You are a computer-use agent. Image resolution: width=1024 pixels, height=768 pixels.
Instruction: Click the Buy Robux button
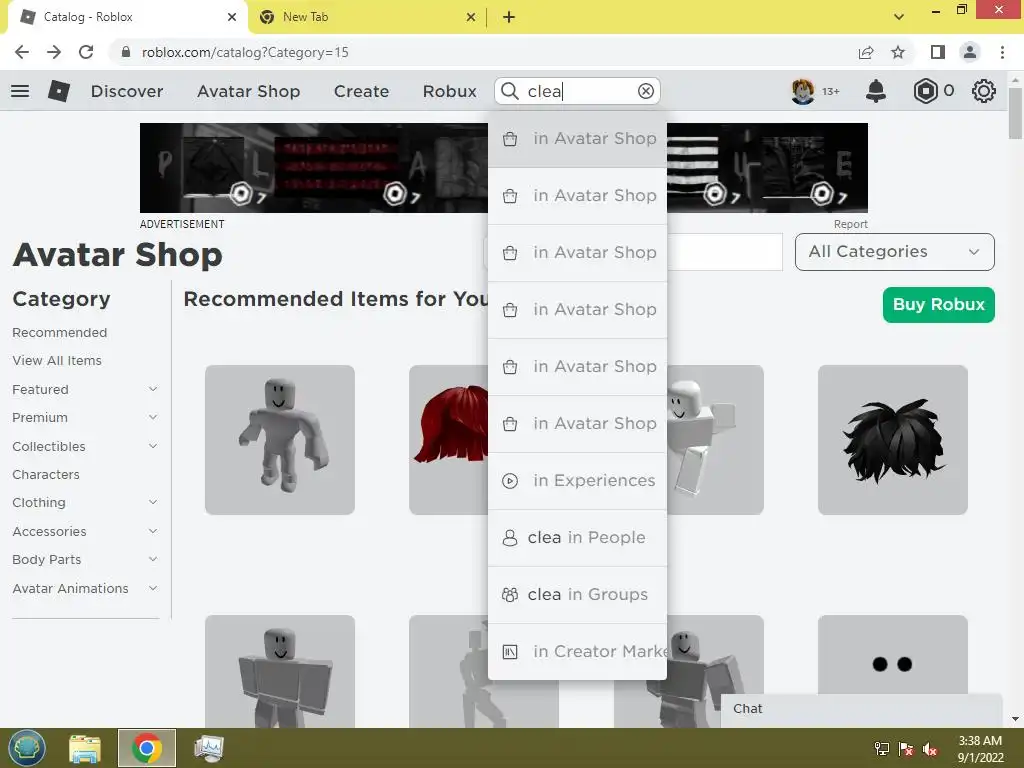938,304
